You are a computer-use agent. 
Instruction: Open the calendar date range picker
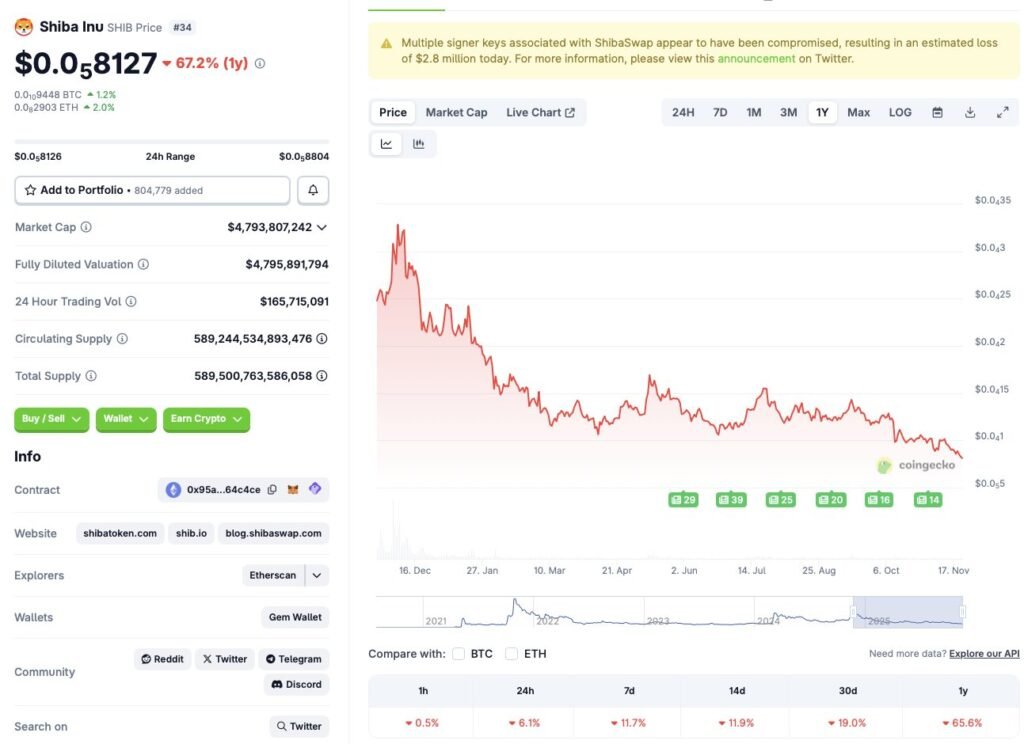(x=937, y=113)
